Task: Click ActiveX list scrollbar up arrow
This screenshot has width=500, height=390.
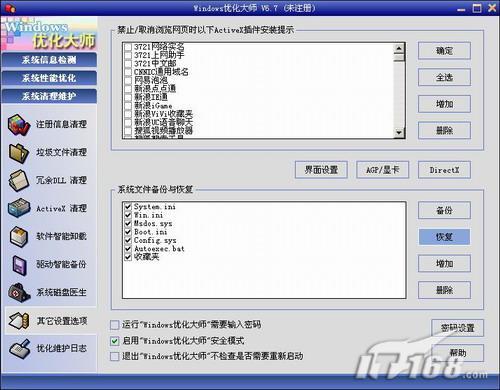Action: (x=399, y=48)
